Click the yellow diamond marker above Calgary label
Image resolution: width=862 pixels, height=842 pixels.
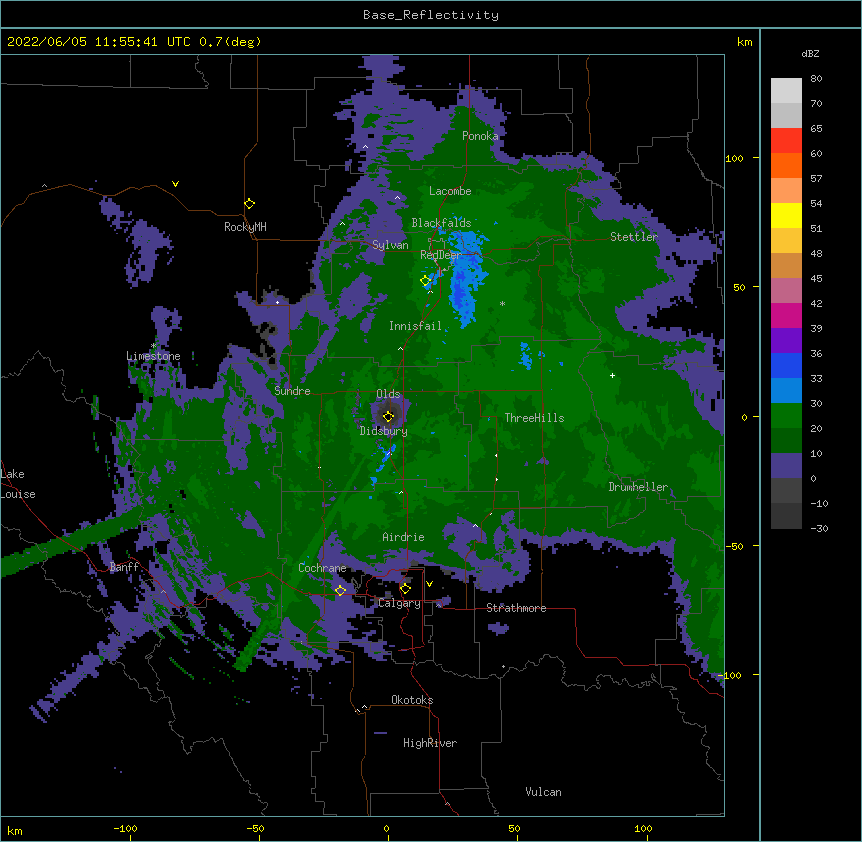(405, 589)
